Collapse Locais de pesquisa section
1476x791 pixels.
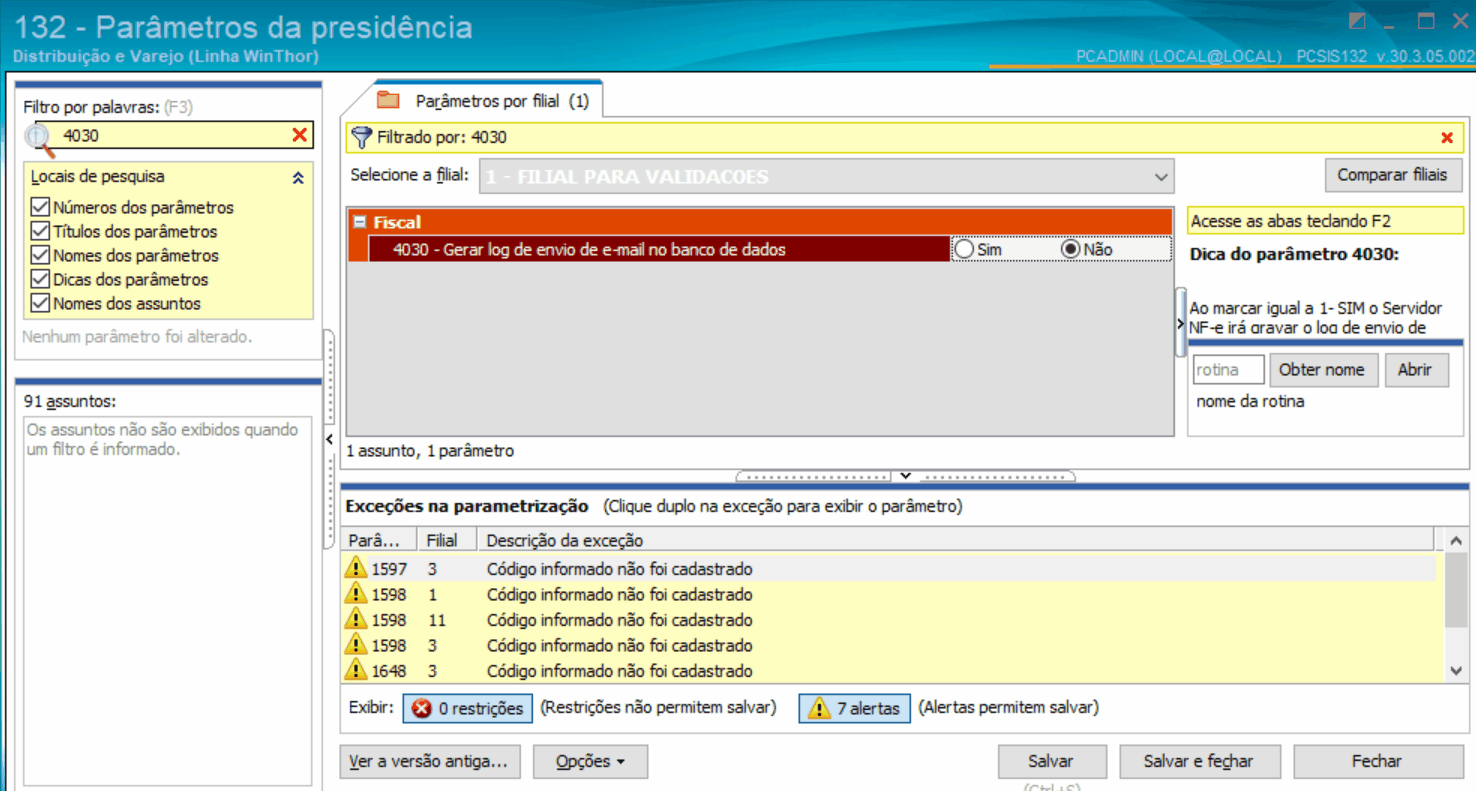click(x=297, y=177)
